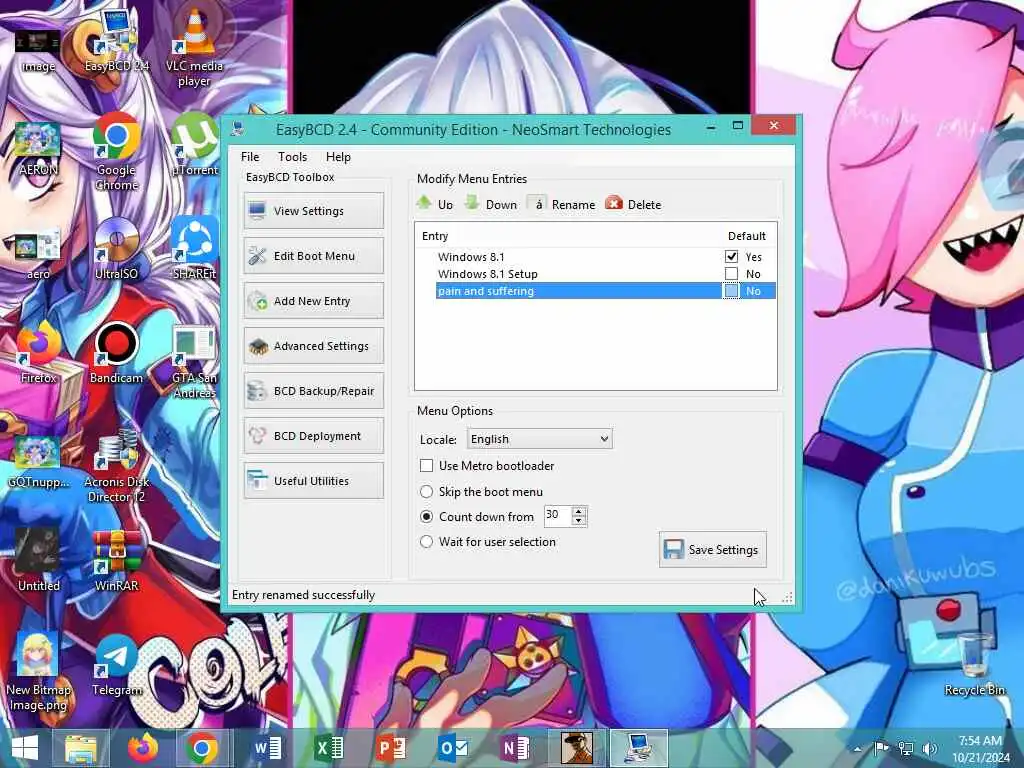Viewport: 1024px width, 768px height.
Task: Check default box for Windows 8.1 Setup
Action: pyautogui.click(x=731, y=274)
